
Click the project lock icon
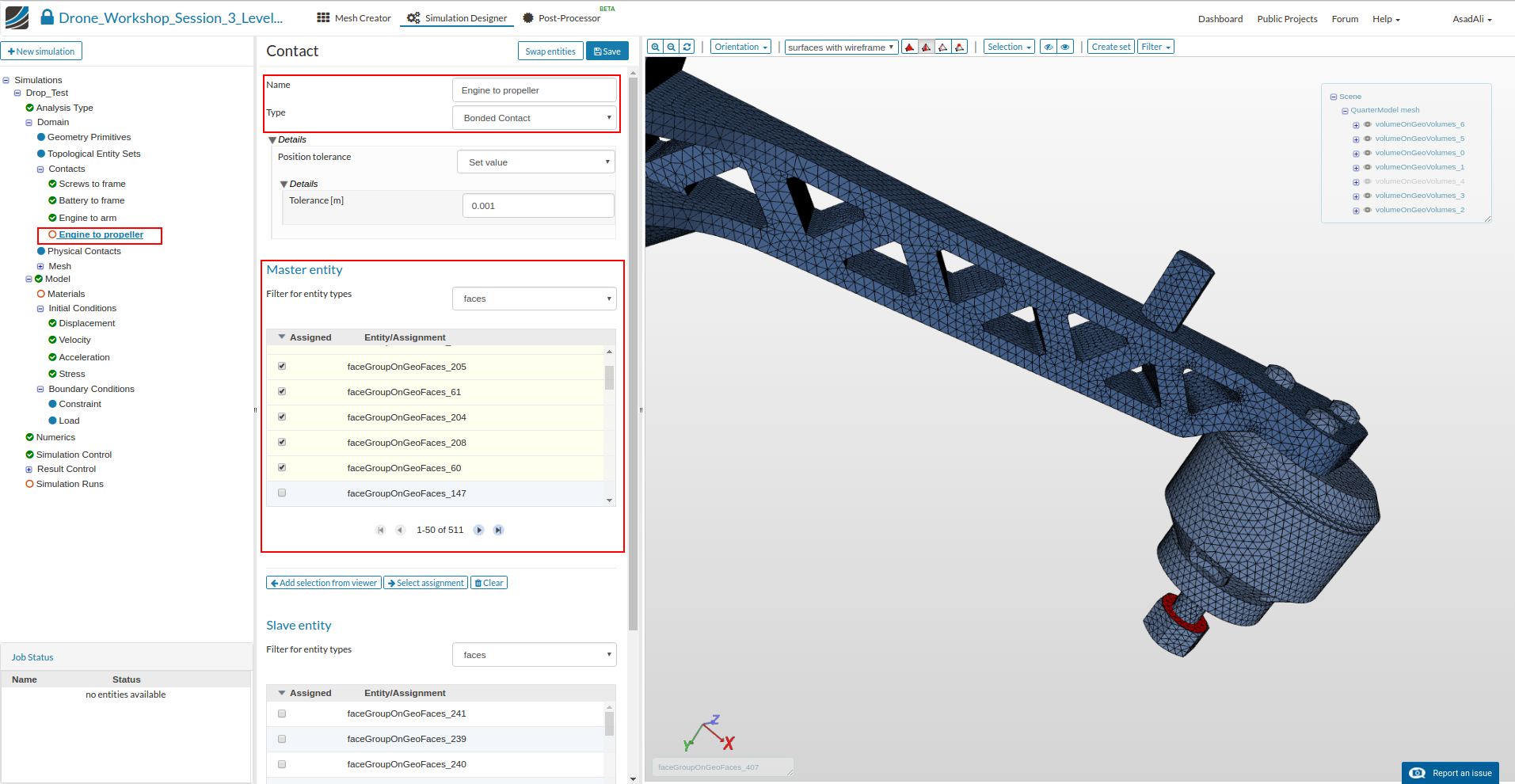(x=47, y=17)
